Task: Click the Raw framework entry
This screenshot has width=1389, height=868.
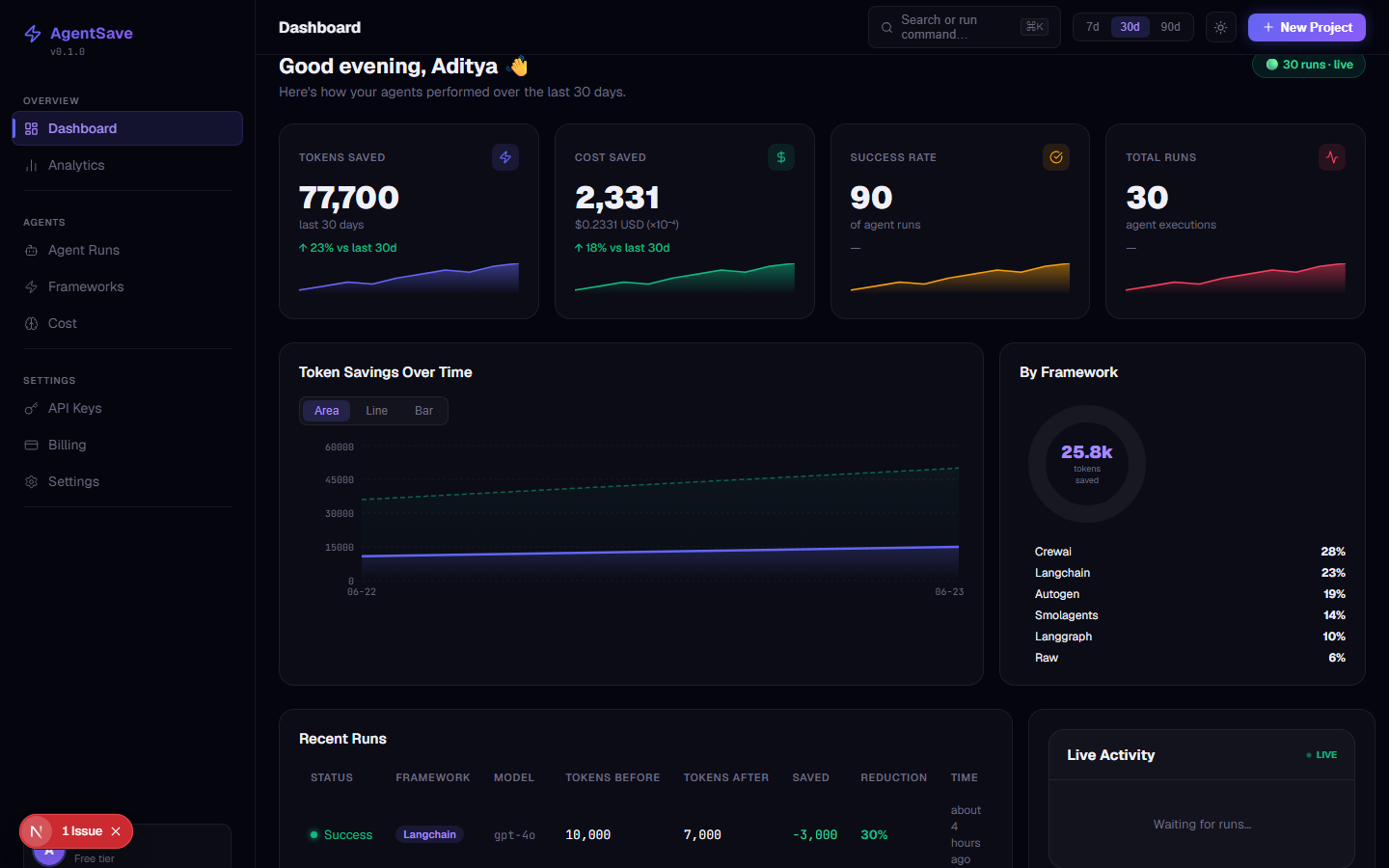Action: pyautogui.click(x=1190, y=658)
